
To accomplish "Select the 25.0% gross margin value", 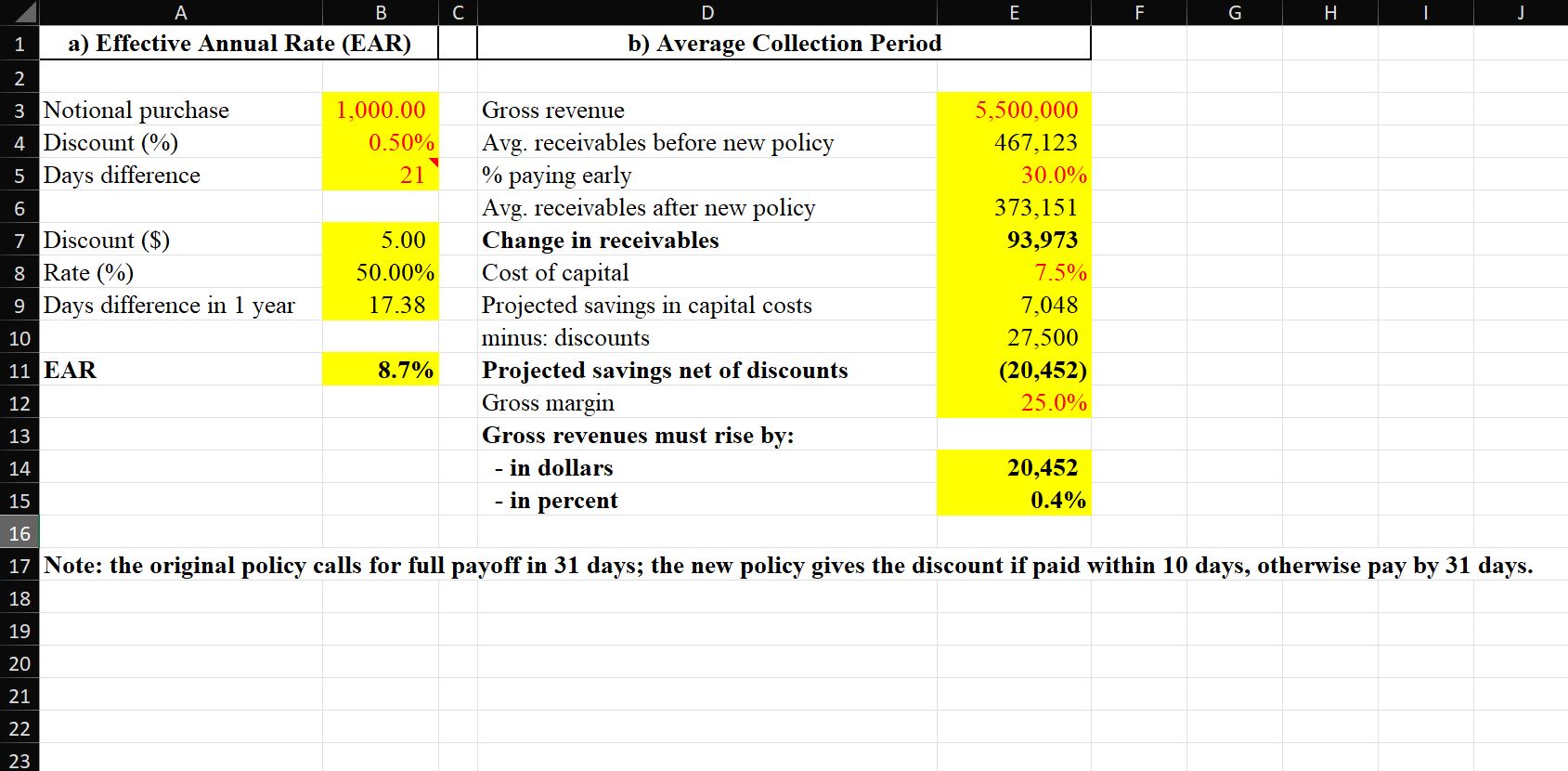I will pyautogui.click(x=1014, y=402).
